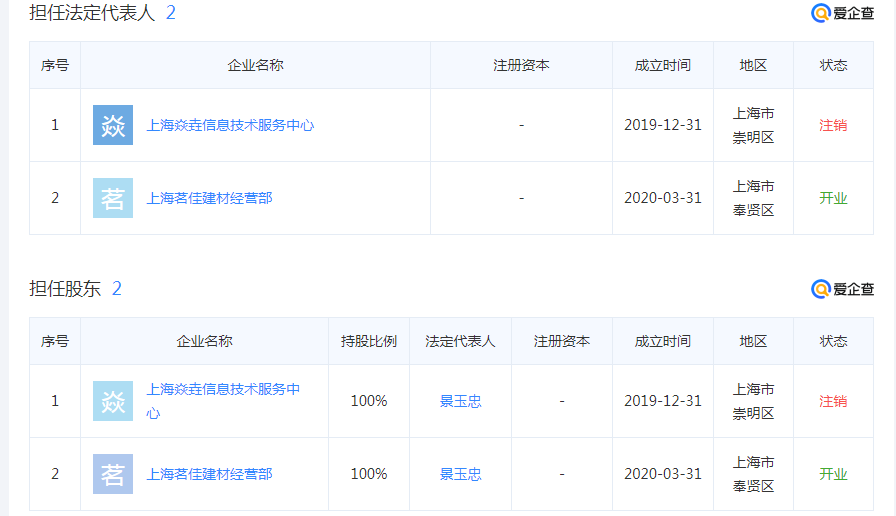
Task: Click 茗 logo in shareholder table
Action: tap(113, 474)
